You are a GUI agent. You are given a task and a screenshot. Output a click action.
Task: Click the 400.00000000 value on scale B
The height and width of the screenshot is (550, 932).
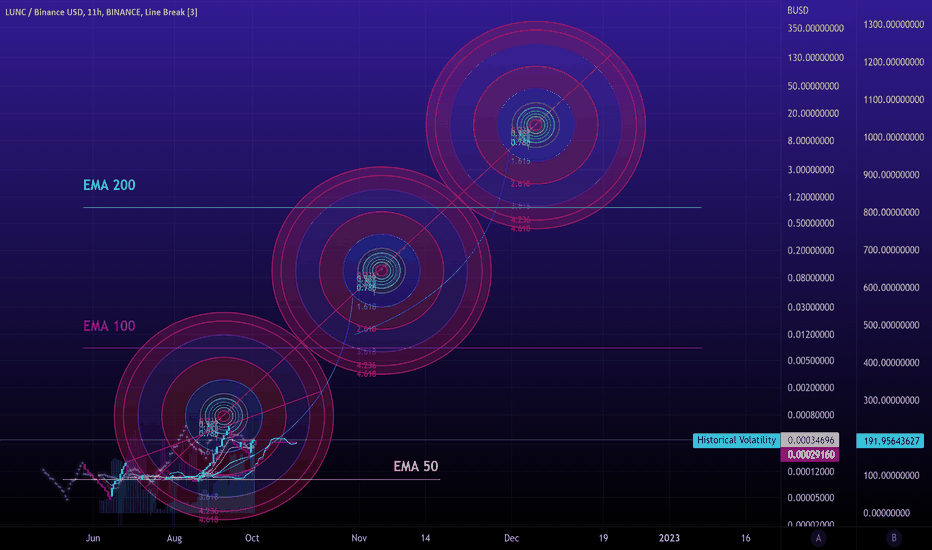[x=891, y=363]
